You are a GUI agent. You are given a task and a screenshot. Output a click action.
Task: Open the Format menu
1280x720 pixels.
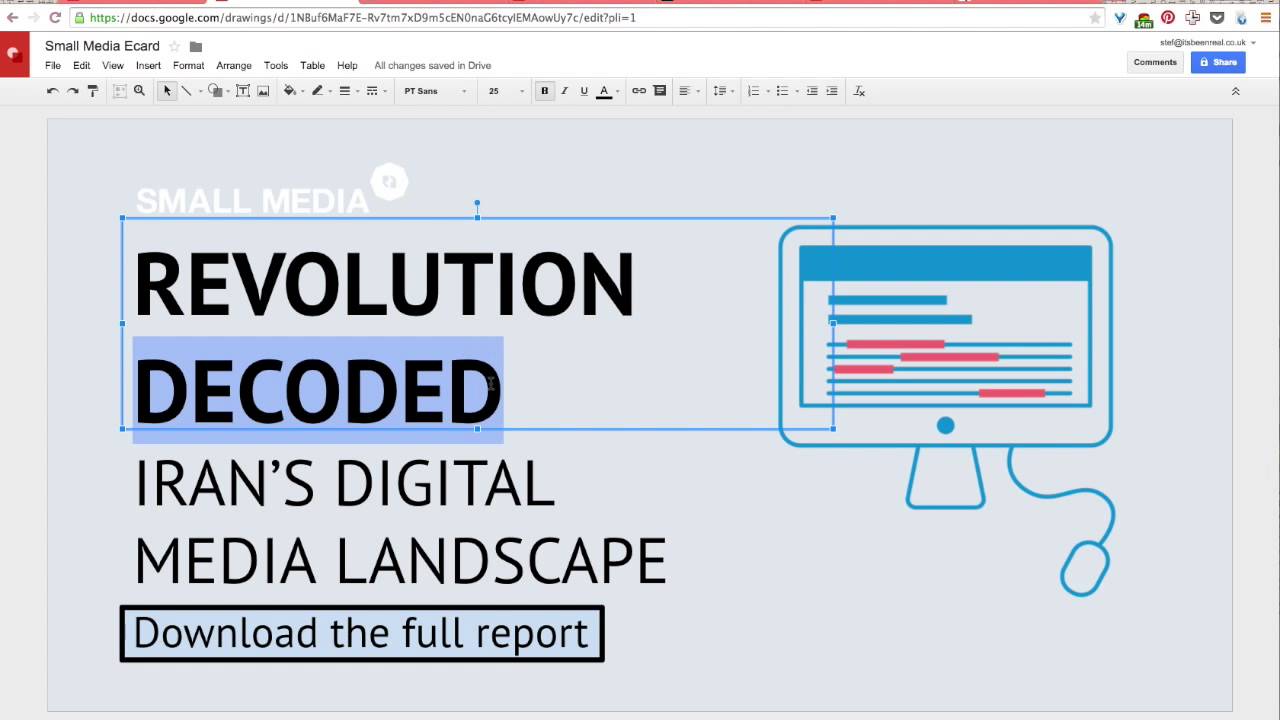(188, 65)
